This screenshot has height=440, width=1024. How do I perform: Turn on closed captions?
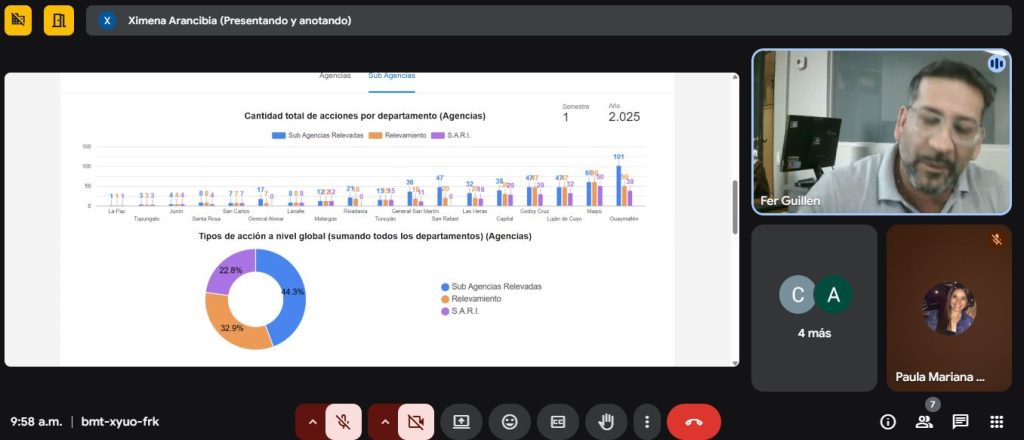(x=558, y=422)
